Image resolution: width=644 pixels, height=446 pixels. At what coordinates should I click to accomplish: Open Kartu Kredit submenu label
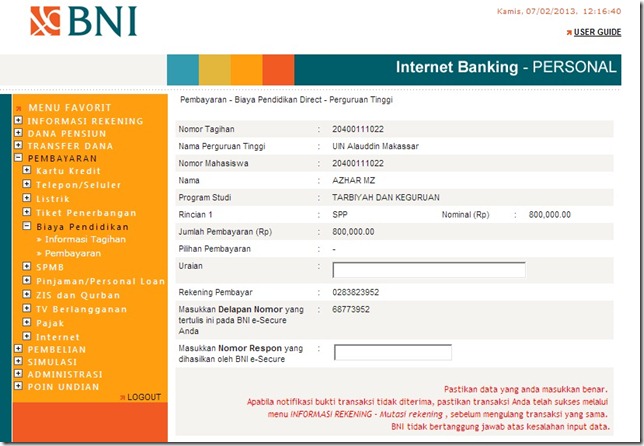(68, 171)
